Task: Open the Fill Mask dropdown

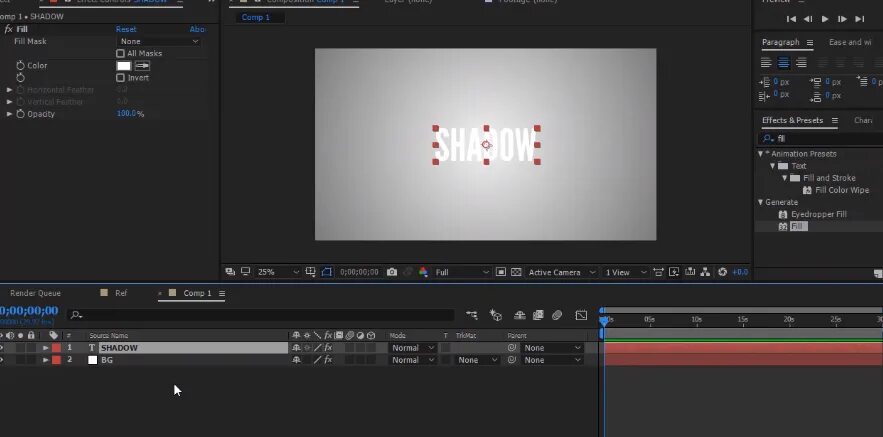Action: [x=159, y=42]
